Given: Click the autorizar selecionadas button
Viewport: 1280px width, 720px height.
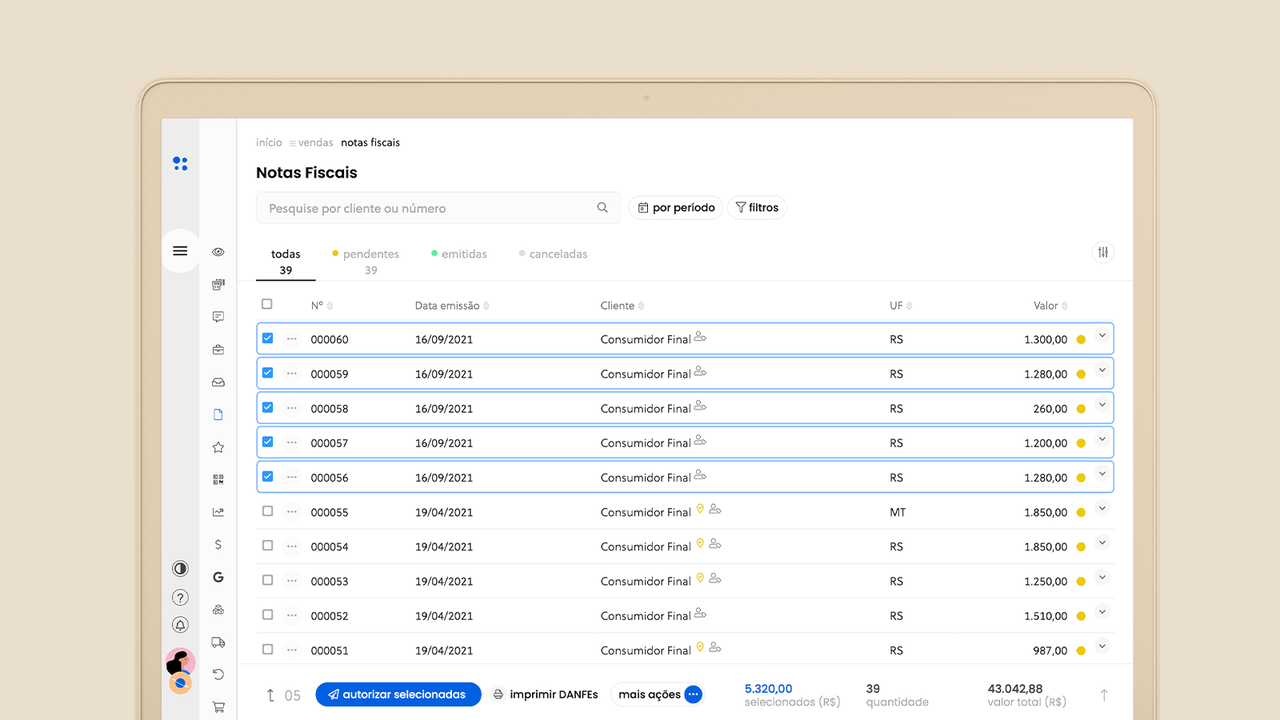Looking at the screenshot, I should (398, 694).
